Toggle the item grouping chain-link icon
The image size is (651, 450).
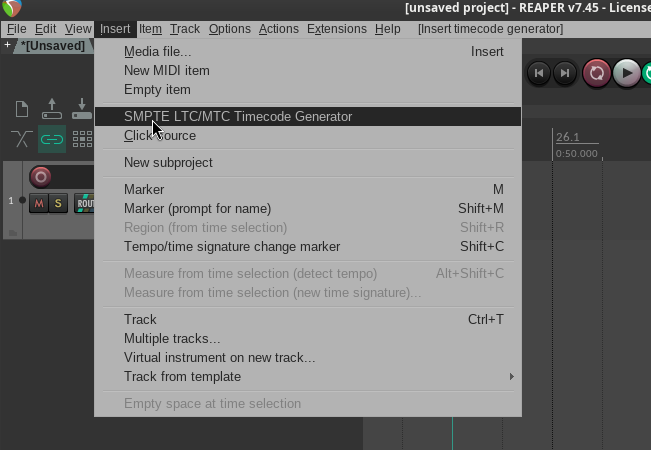click(52, 139)
